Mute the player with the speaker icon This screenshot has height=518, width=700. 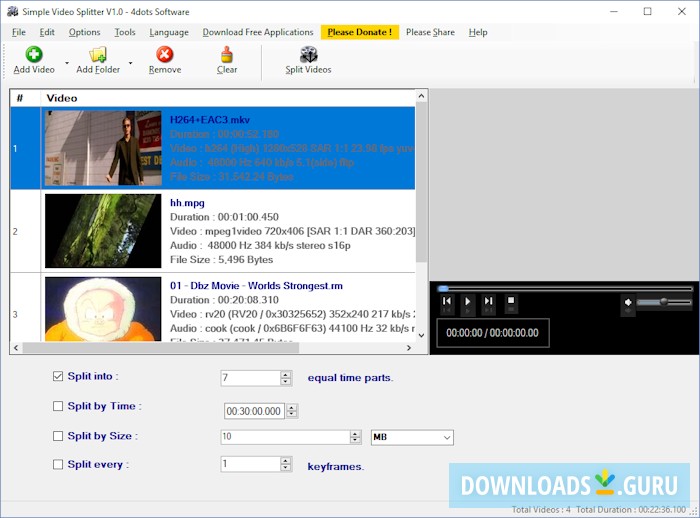click(629, 302)
